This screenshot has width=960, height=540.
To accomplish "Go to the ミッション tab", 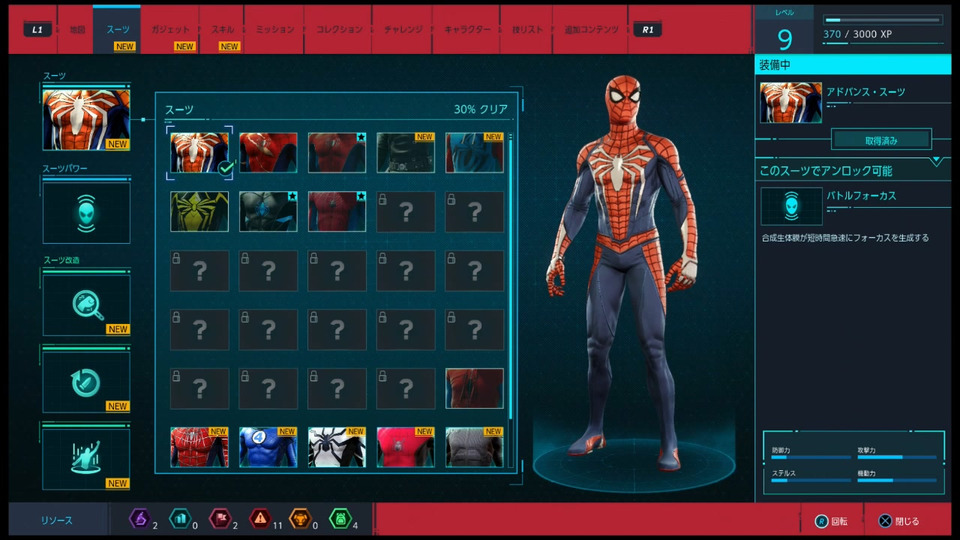I will [275, 29].
